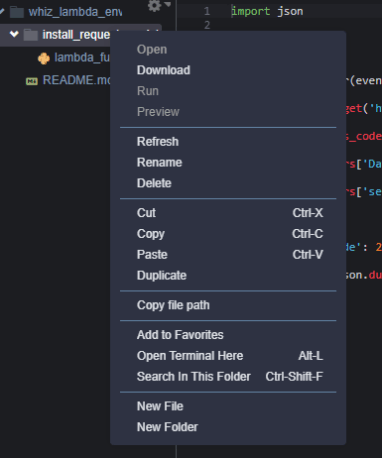Click line number 2 in the editor gutter
The width and height of the screenshot is (382, 458).
pyautogui.click(x=207, y=25)
